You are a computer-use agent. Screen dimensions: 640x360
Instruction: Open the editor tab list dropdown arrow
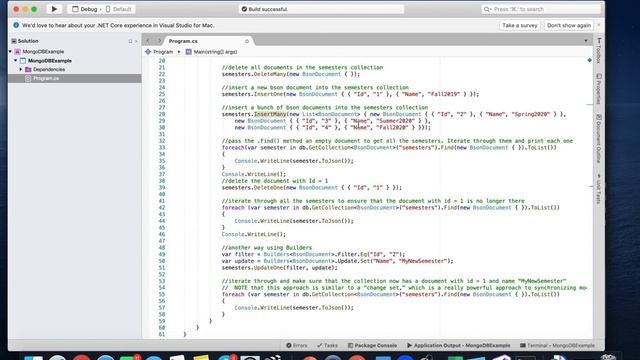point(586,41)
